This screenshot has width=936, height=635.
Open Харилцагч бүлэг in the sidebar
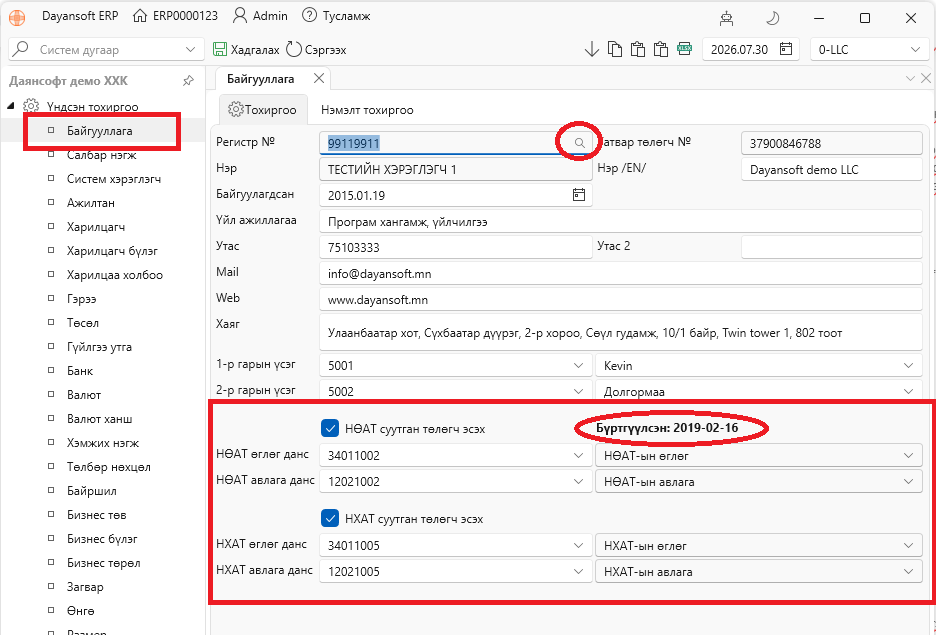pos(112,251)
